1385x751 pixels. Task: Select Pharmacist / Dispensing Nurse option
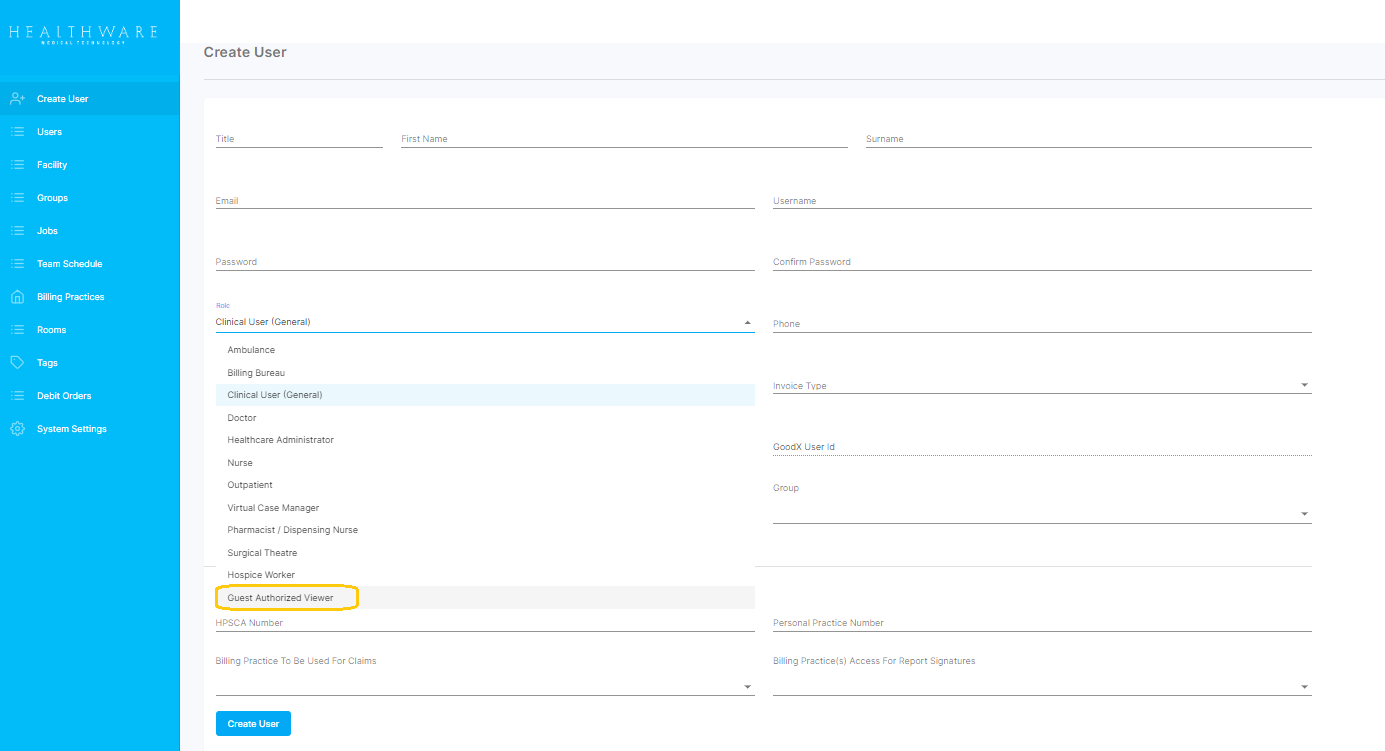(x=292, y=530)
